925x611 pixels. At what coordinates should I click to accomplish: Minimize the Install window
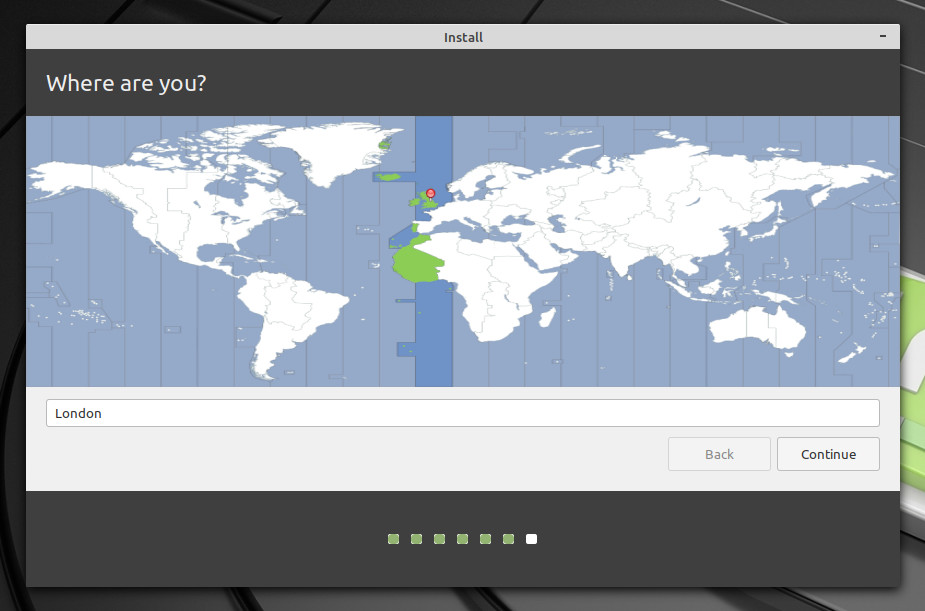[x=883, y=37]
